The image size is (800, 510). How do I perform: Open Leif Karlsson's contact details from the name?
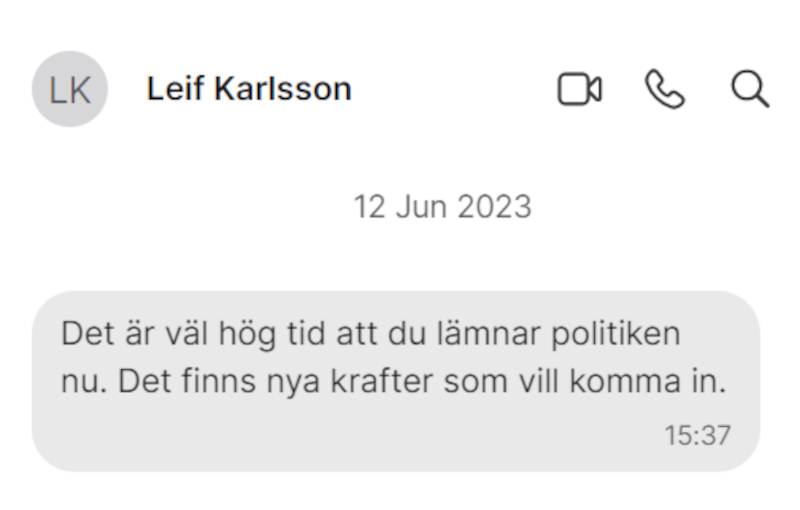coord(249,89)
